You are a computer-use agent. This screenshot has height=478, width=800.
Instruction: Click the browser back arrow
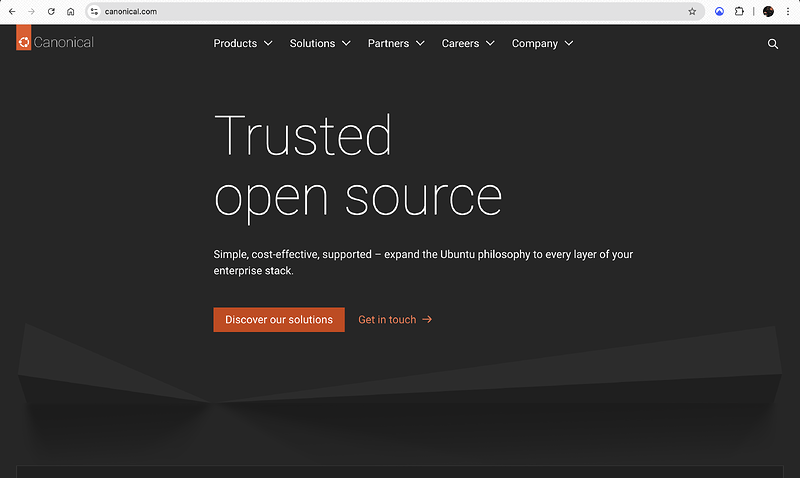(12, 11)
